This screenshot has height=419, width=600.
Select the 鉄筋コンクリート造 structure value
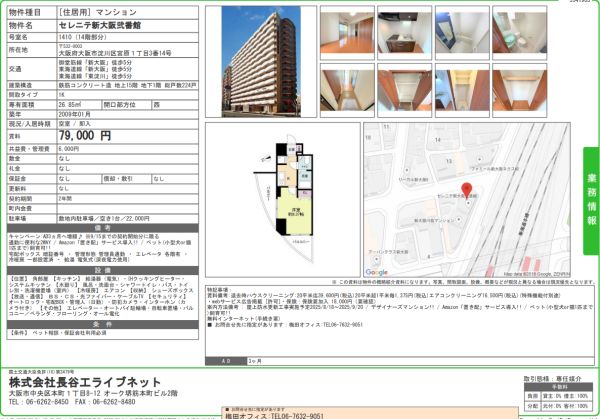[x=127, y=85]
